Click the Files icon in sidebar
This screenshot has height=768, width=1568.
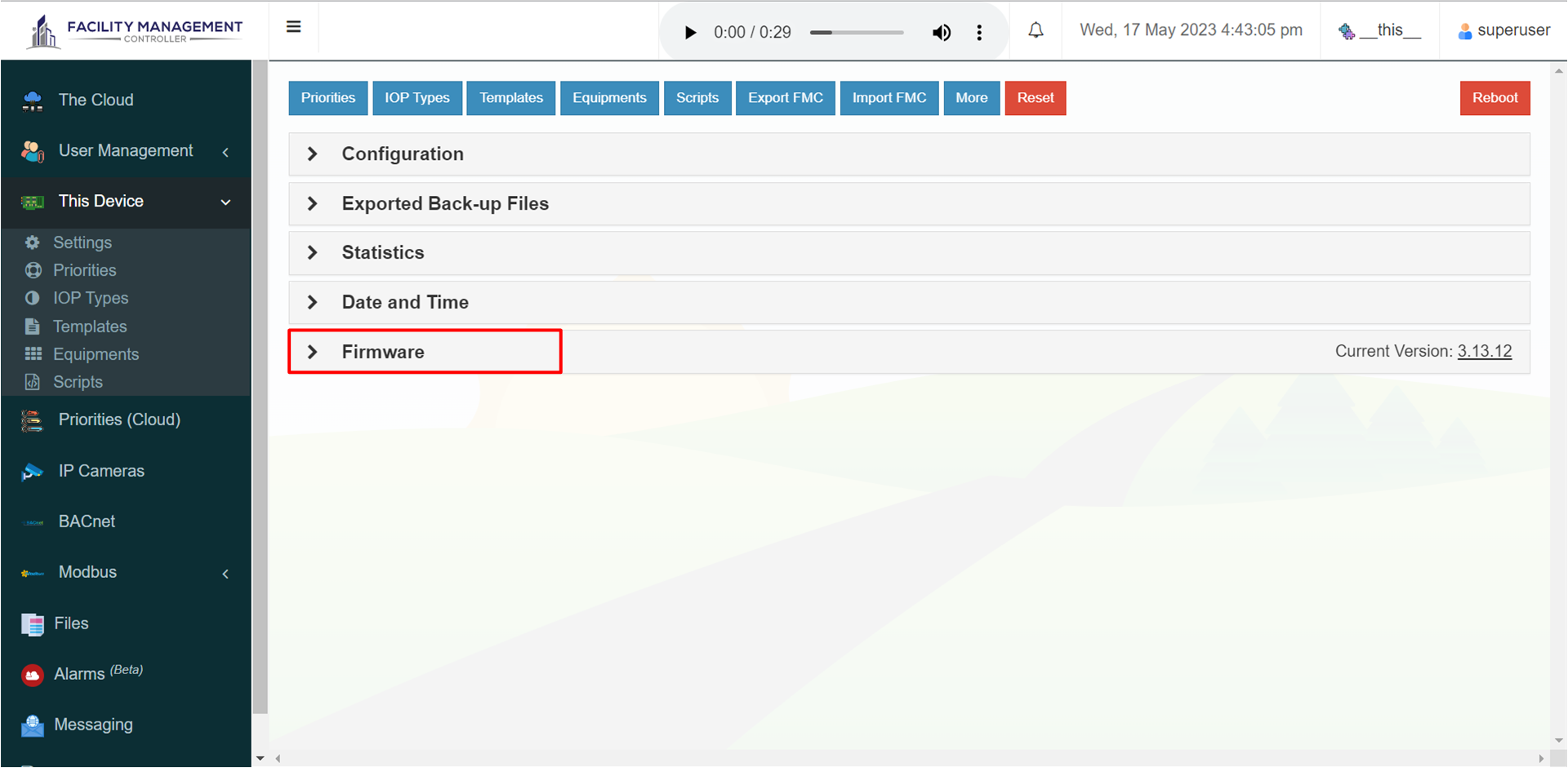(33, 624)
